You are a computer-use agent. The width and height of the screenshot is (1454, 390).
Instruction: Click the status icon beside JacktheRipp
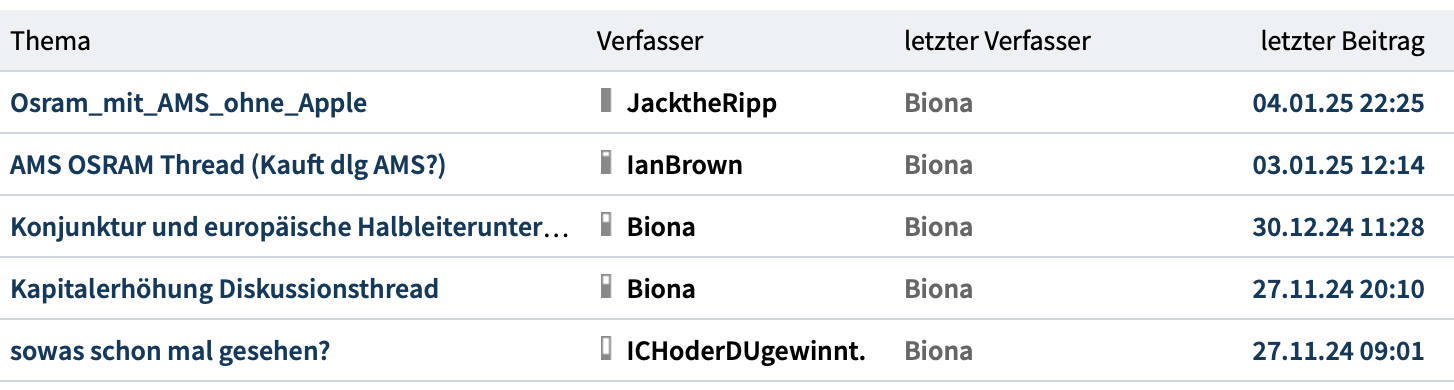[x=604, y=100]
